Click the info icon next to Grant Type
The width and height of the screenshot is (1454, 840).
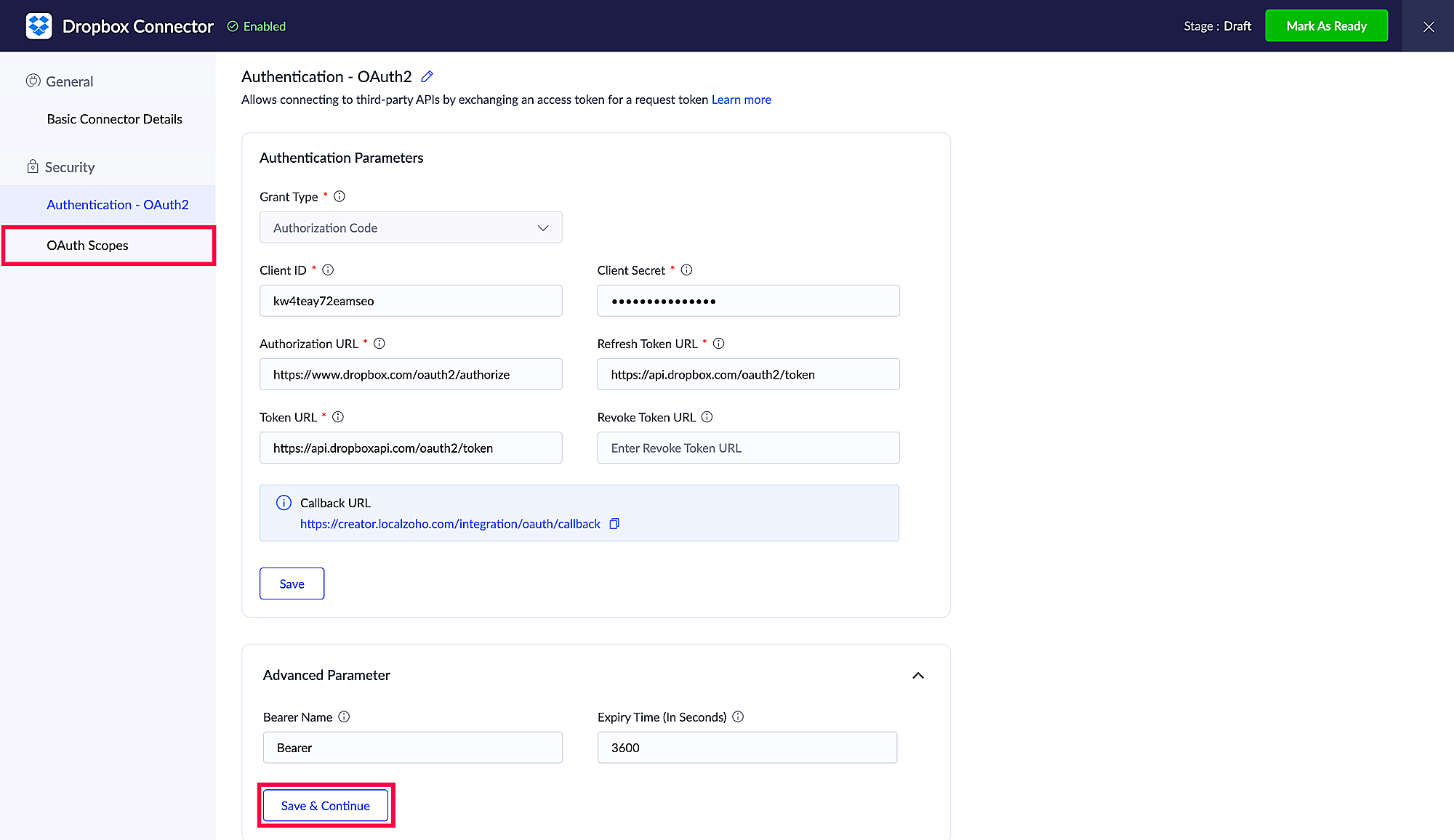coord(340,196)
